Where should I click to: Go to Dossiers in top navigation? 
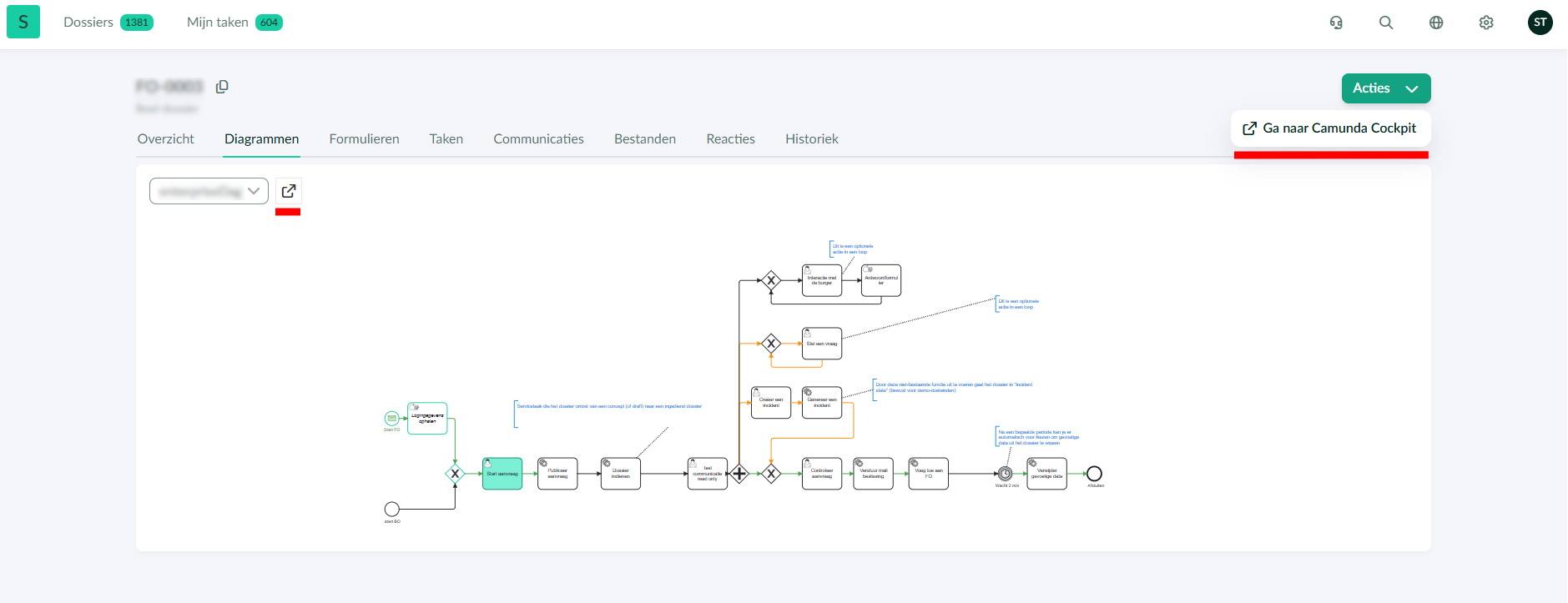(x=88, y=23)
